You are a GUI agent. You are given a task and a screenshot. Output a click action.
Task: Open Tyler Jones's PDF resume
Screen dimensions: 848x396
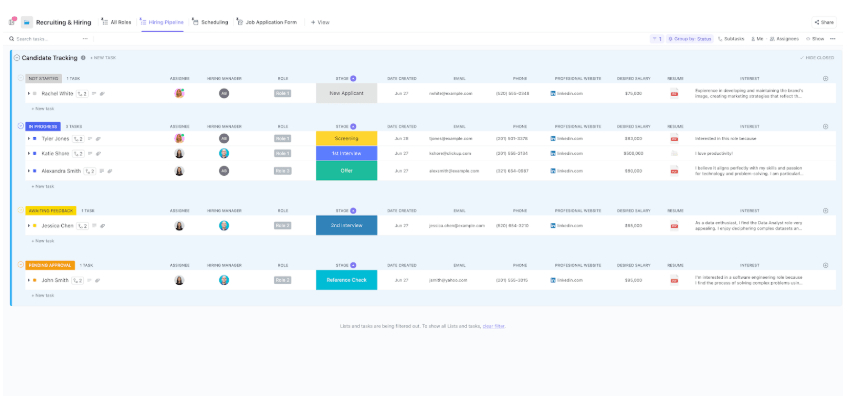tap(674, 138)
